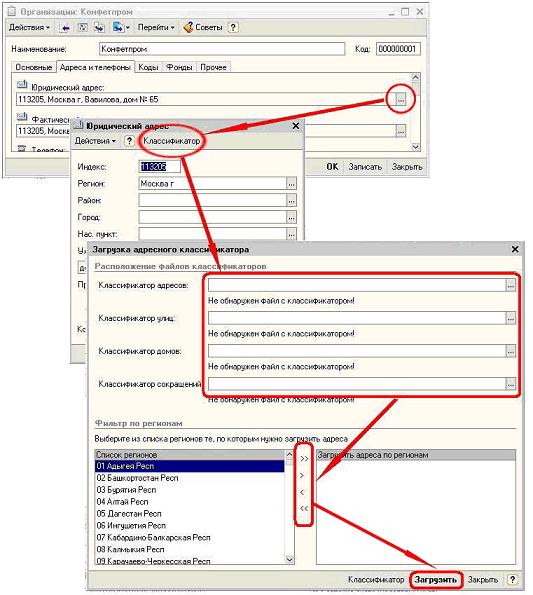Choose region via Регион ellipsis button
Screen dimensions: 533x595
click(291, 184)
